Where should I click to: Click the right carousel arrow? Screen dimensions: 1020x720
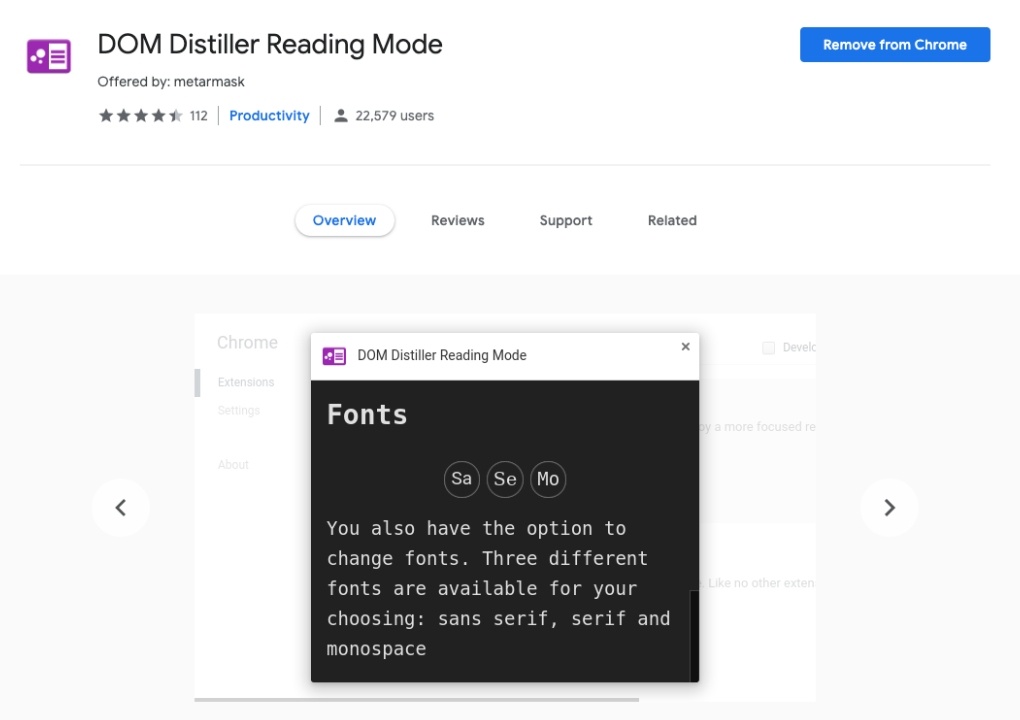pyautogui.click(x=889, y=507)
